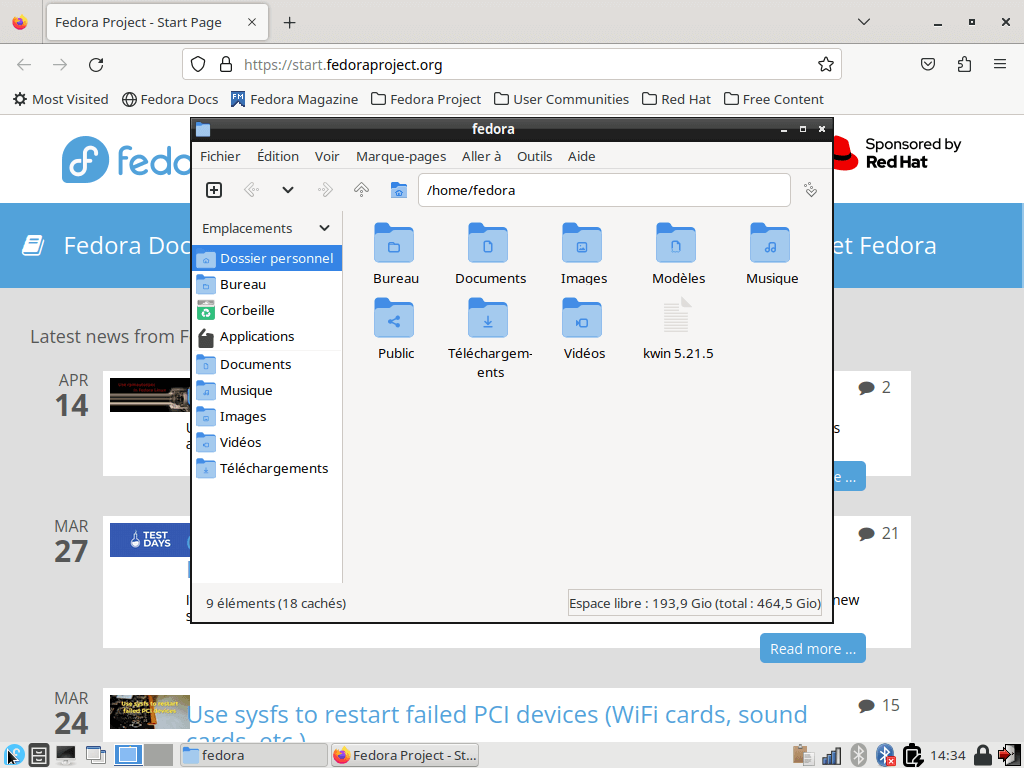Select Téléchargements in the sidebar

point(267,469)
